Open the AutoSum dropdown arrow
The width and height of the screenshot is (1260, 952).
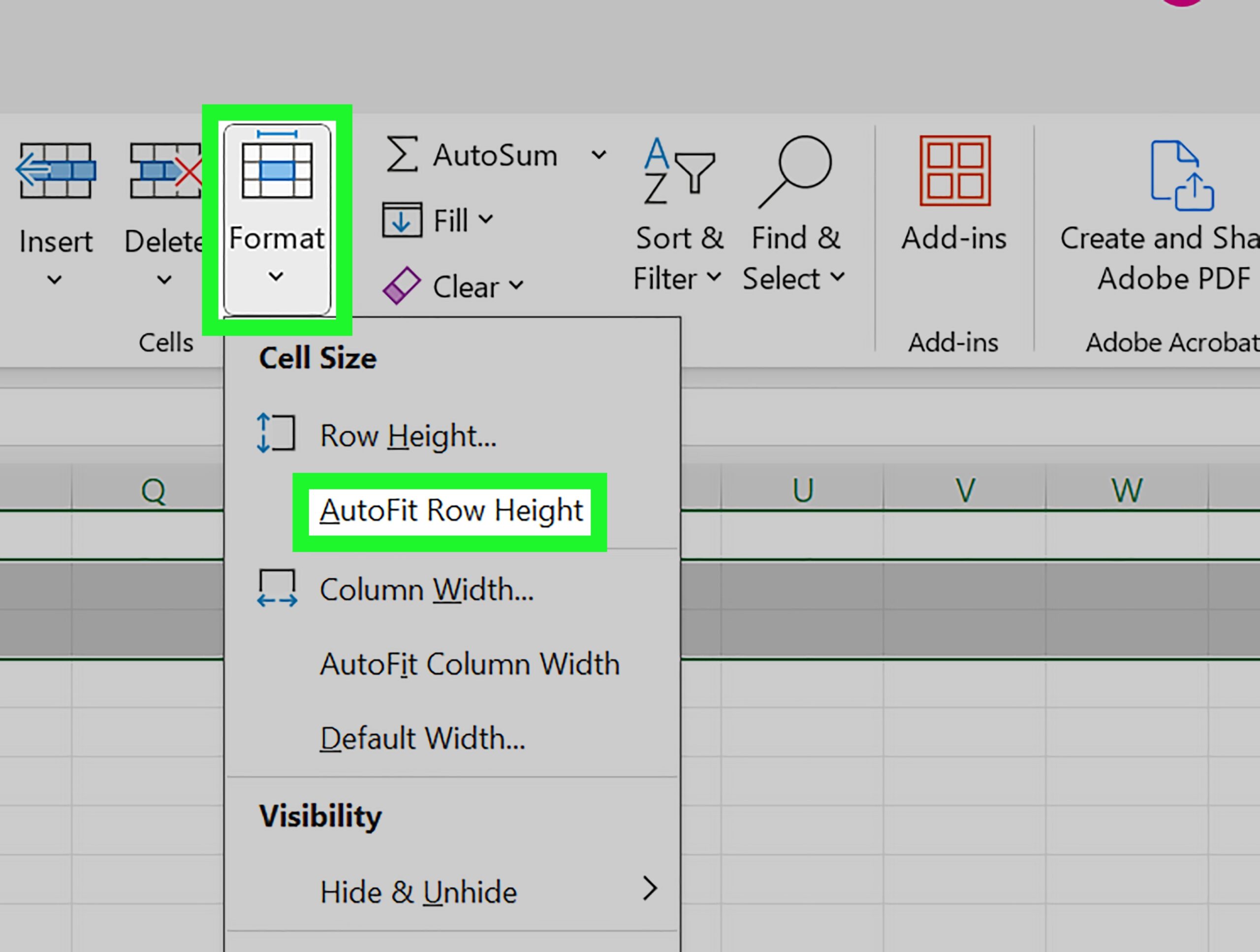598,155
